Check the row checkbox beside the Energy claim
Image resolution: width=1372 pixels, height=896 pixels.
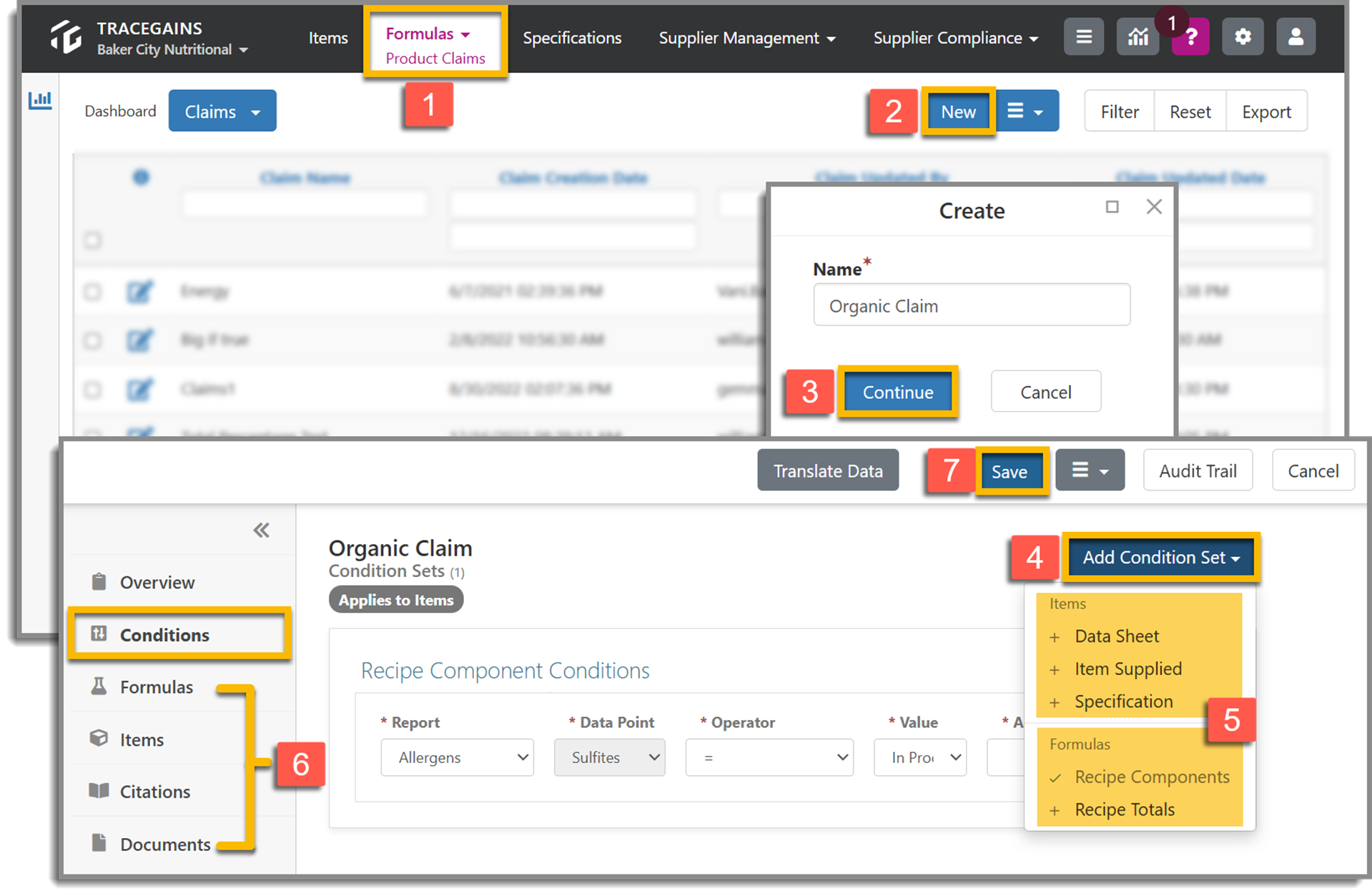pyautogui.click(x=92, y=291)
